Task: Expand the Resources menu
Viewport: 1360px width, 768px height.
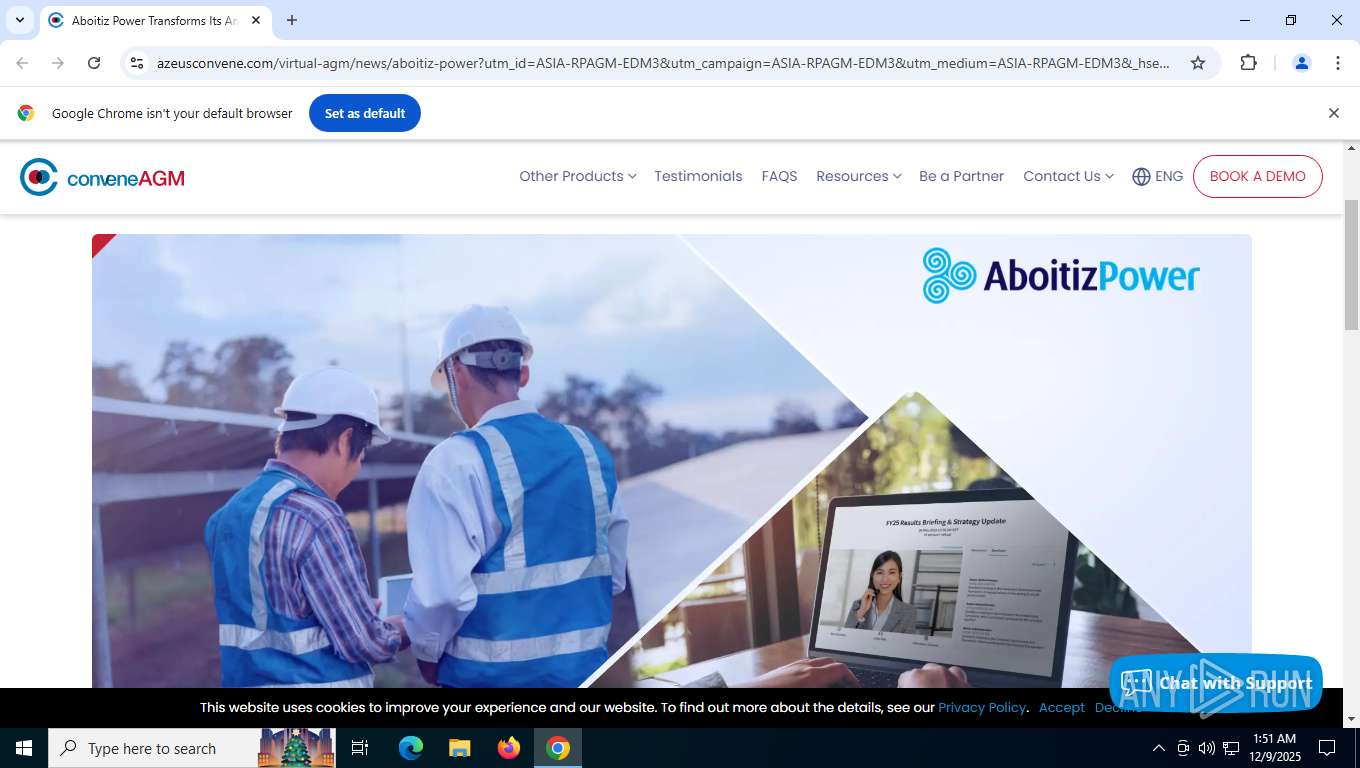Action: click(858, 176)
